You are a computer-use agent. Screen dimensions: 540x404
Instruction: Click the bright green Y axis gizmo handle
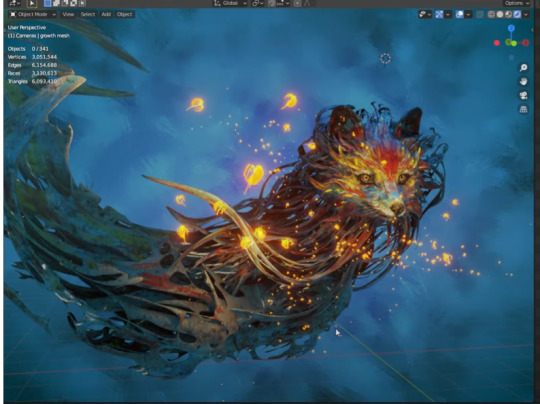click(x=514, y=43)
